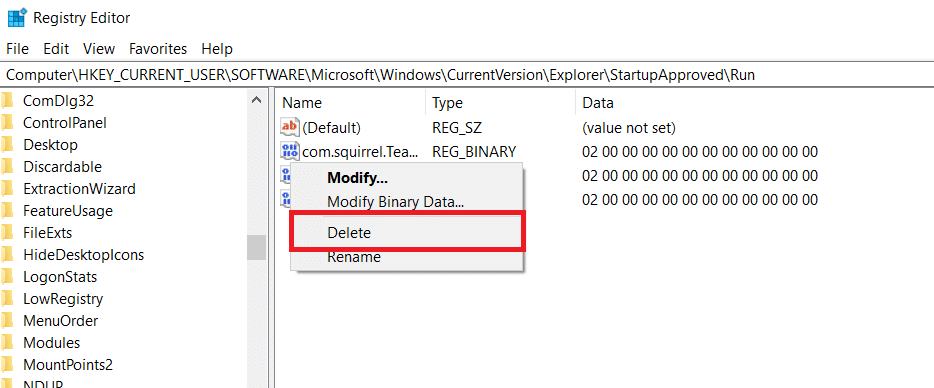Click the registry path address bar

[x=467, y=75]
